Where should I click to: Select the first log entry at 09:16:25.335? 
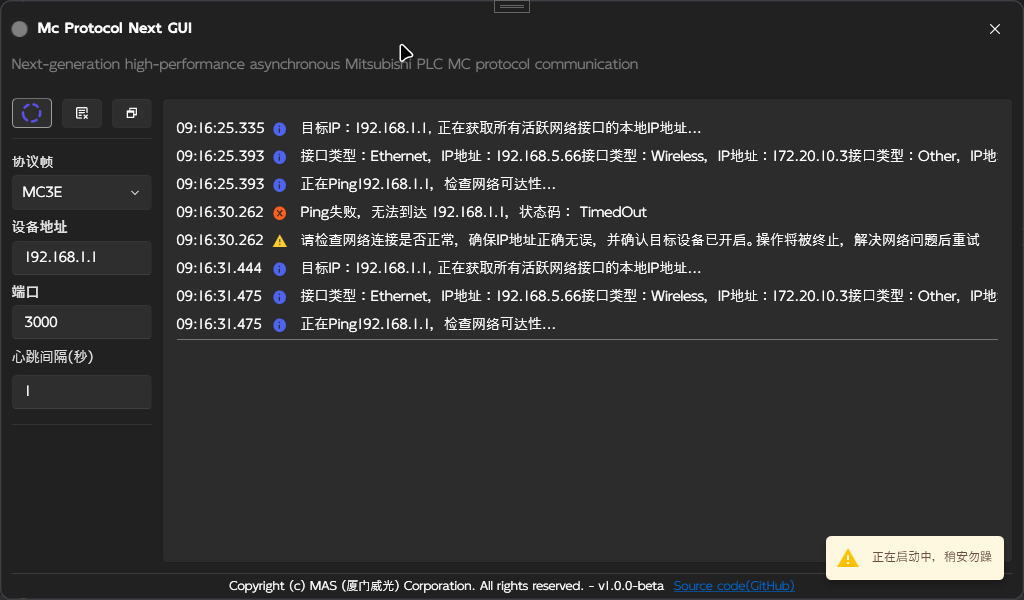586,128
